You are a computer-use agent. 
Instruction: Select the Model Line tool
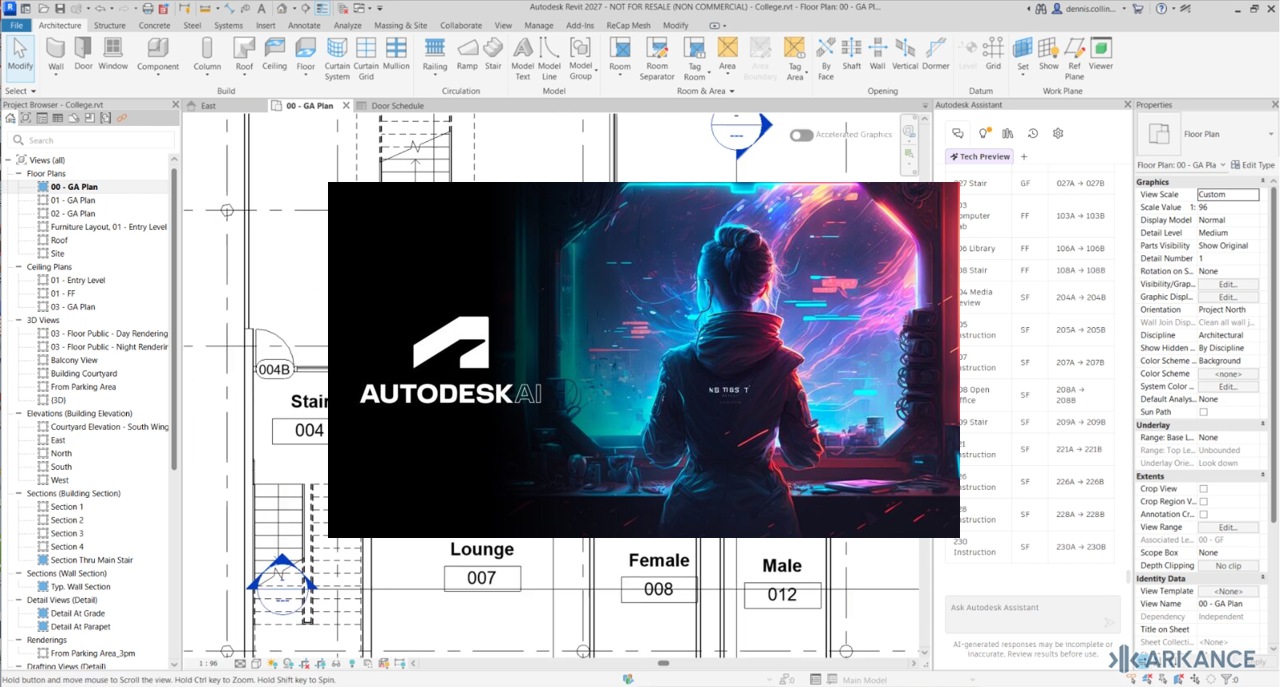coord(549,58)
